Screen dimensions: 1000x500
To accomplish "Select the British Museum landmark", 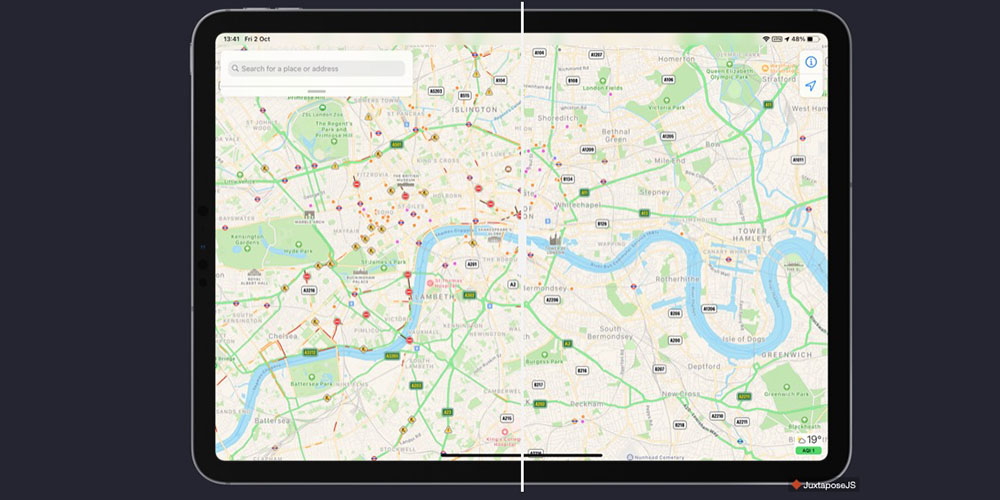I will tap(405, 183).
